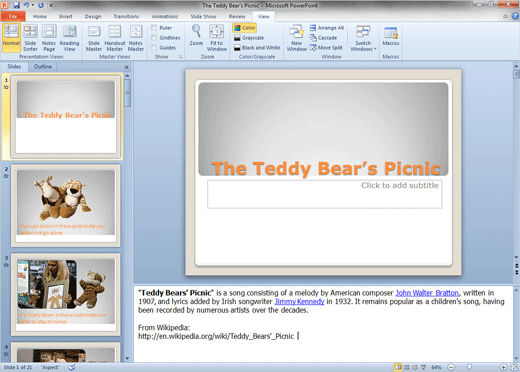Click Reading View icon in status bar

click(415, 367)
